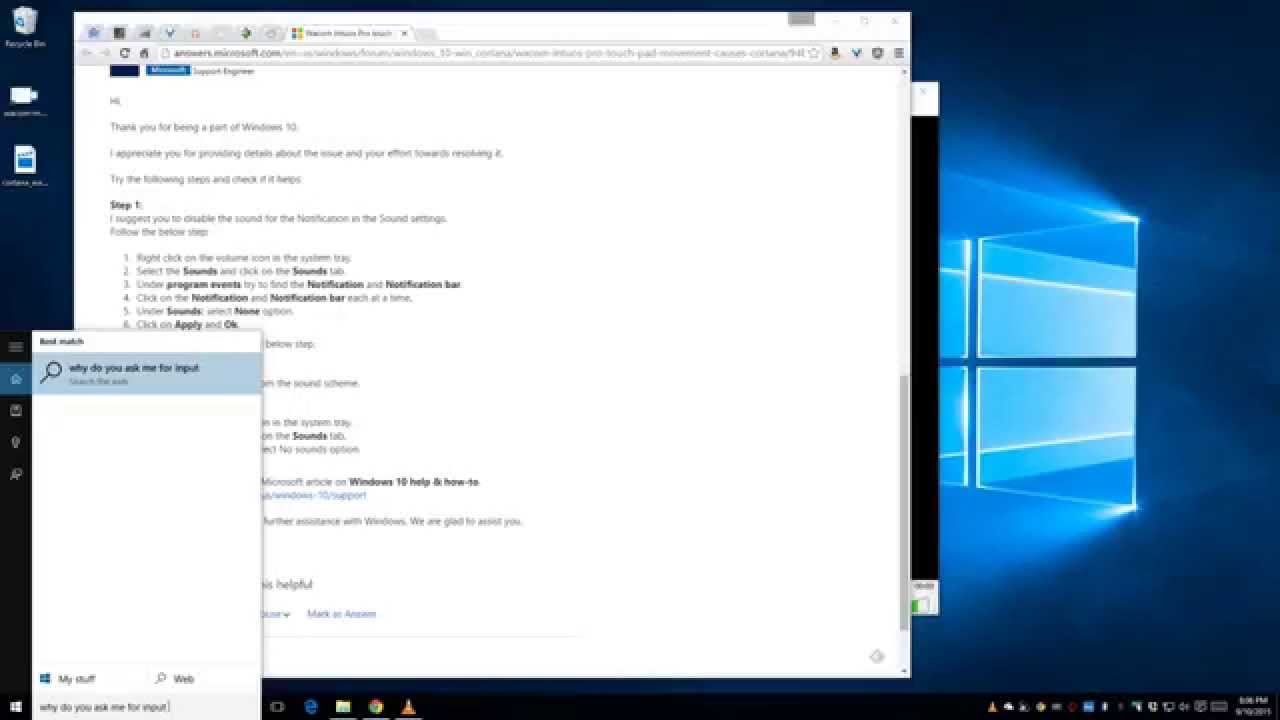The height and width of the screenshot is (720, 1280).
Task: Open Chrome's main menu button
Action: pos(899,53)
